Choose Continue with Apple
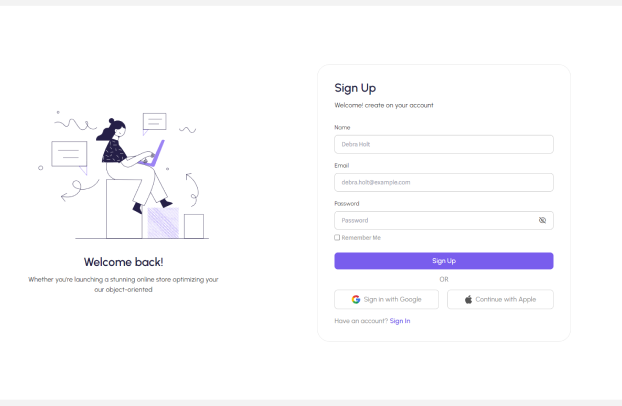622x406 pixels. pyautogui.click(x=500, y=299)
